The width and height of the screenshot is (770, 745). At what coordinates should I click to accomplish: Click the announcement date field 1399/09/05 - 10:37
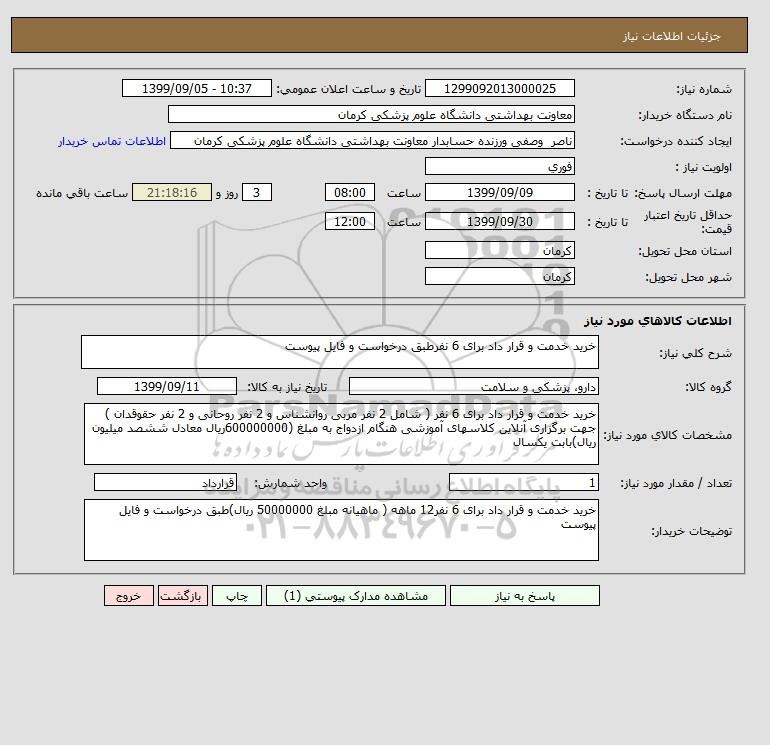click(x=196, y=89)
